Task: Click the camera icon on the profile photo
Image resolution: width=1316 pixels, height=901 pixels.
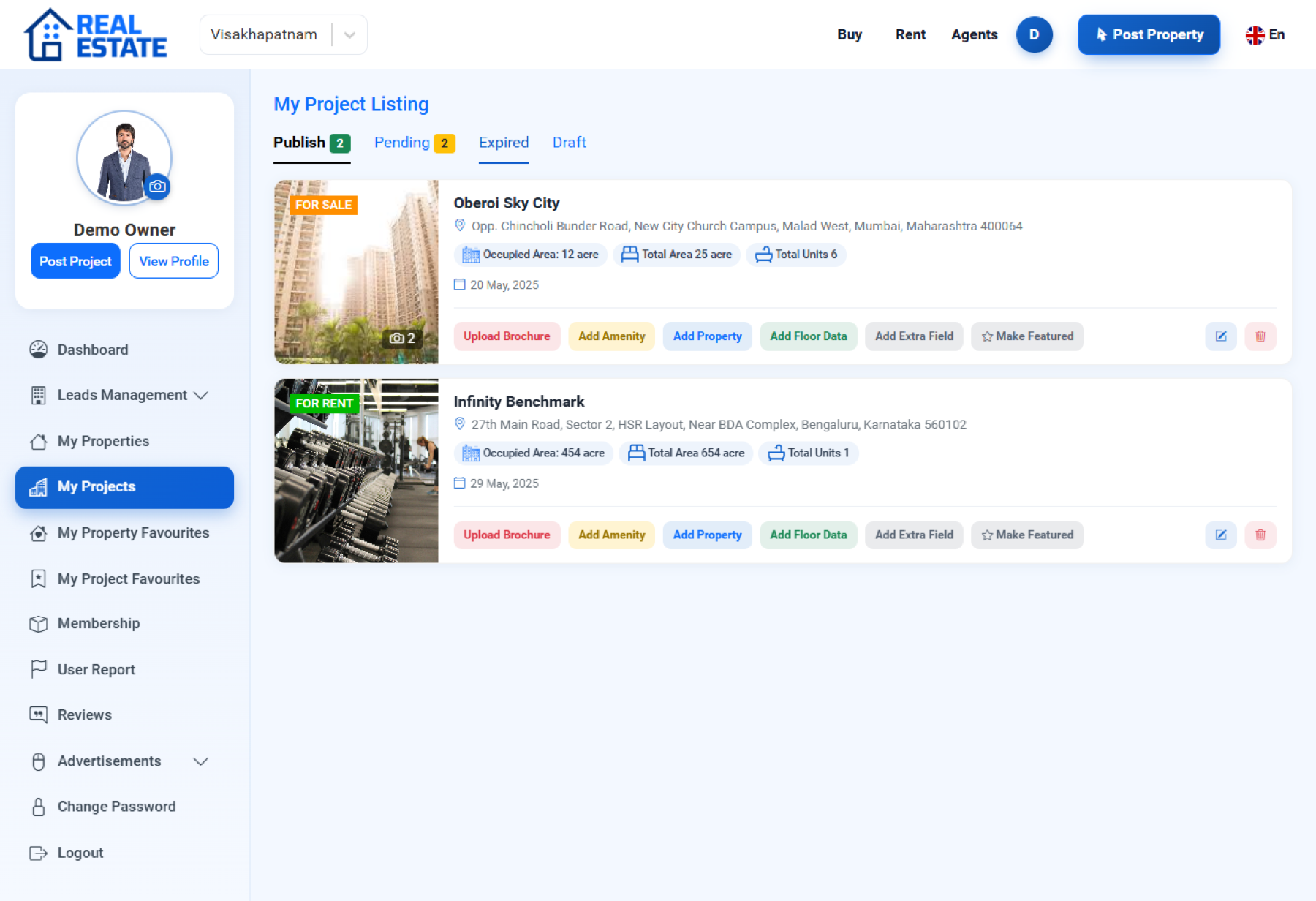Action: pos(157,186)
